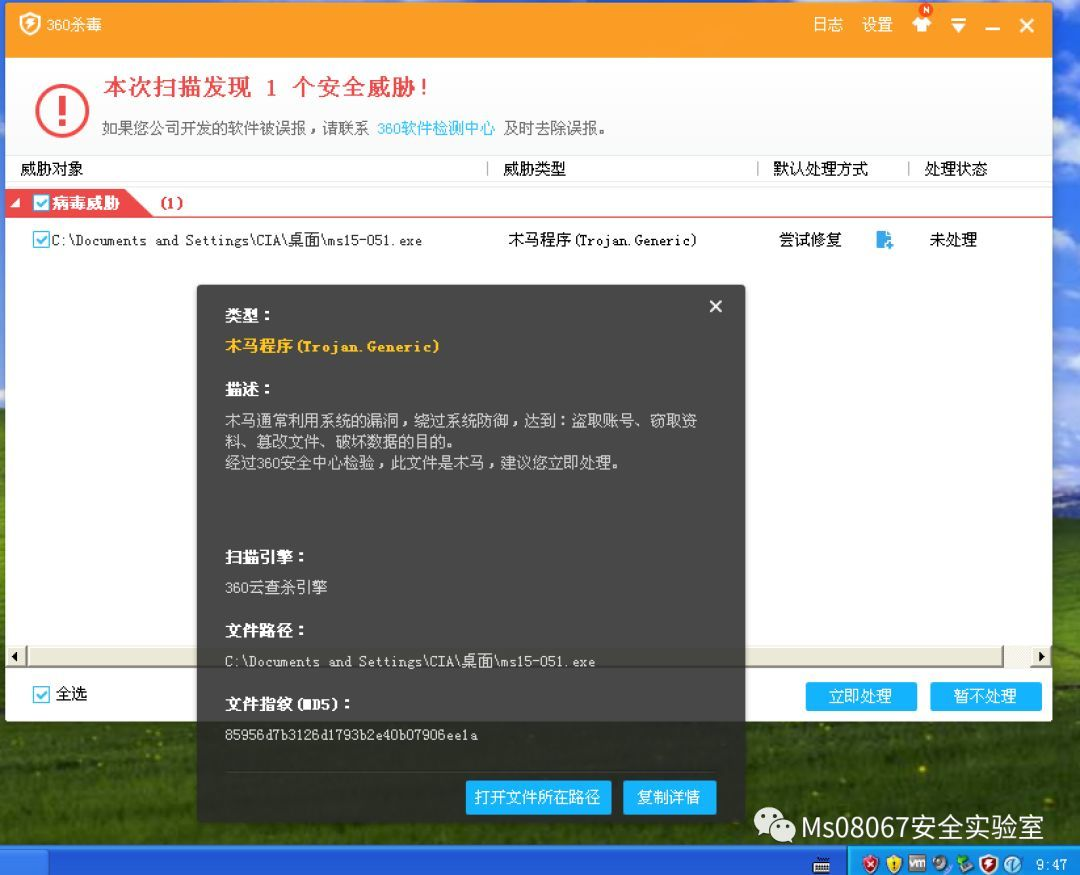Minimize the 360杀毒 window
1080x875 pixels.
(x=992, y=28)
